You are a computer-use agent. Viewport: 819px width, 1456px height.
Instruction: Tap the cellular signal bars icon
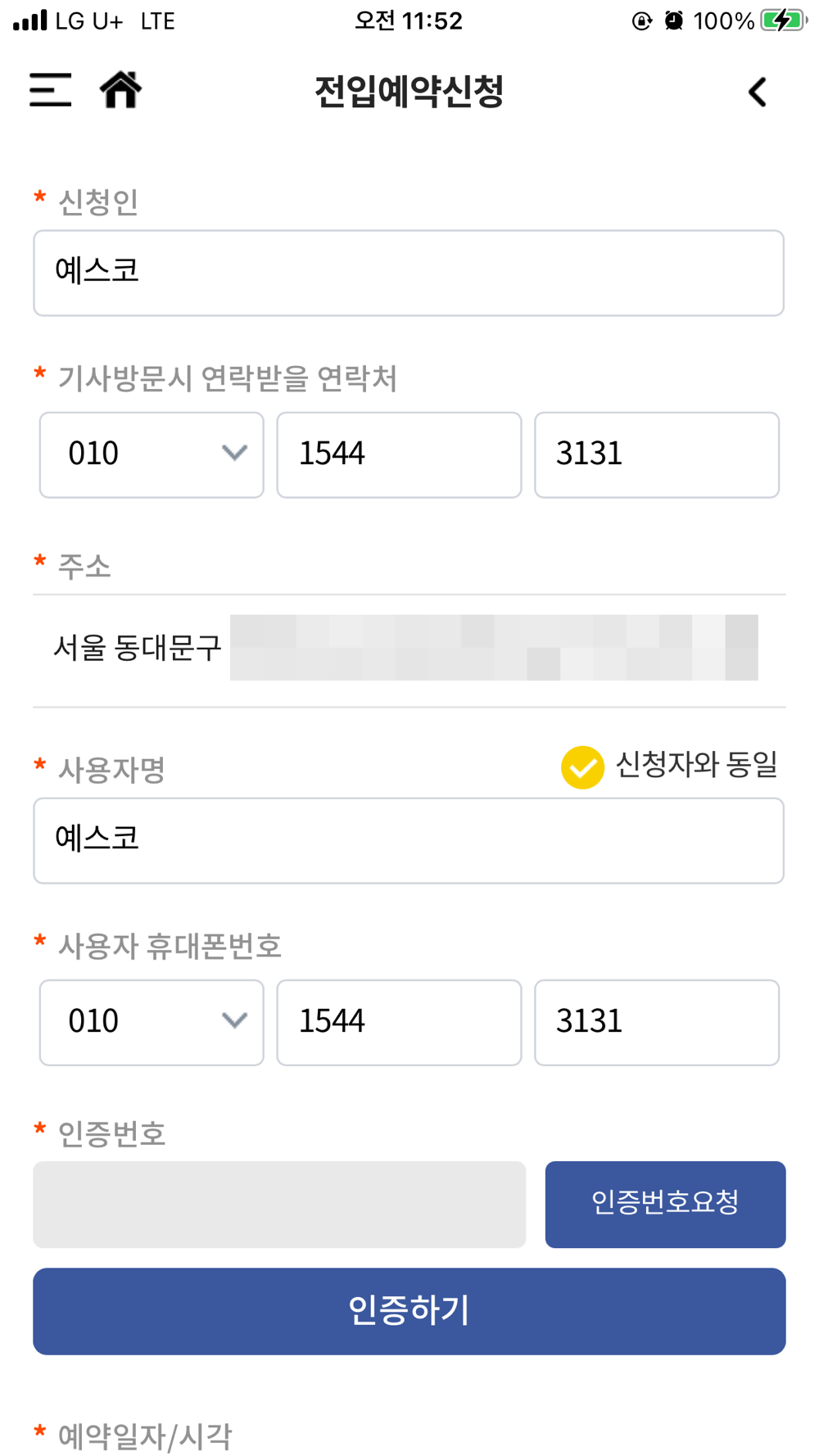pyautogui.click(x=29, y=20)
